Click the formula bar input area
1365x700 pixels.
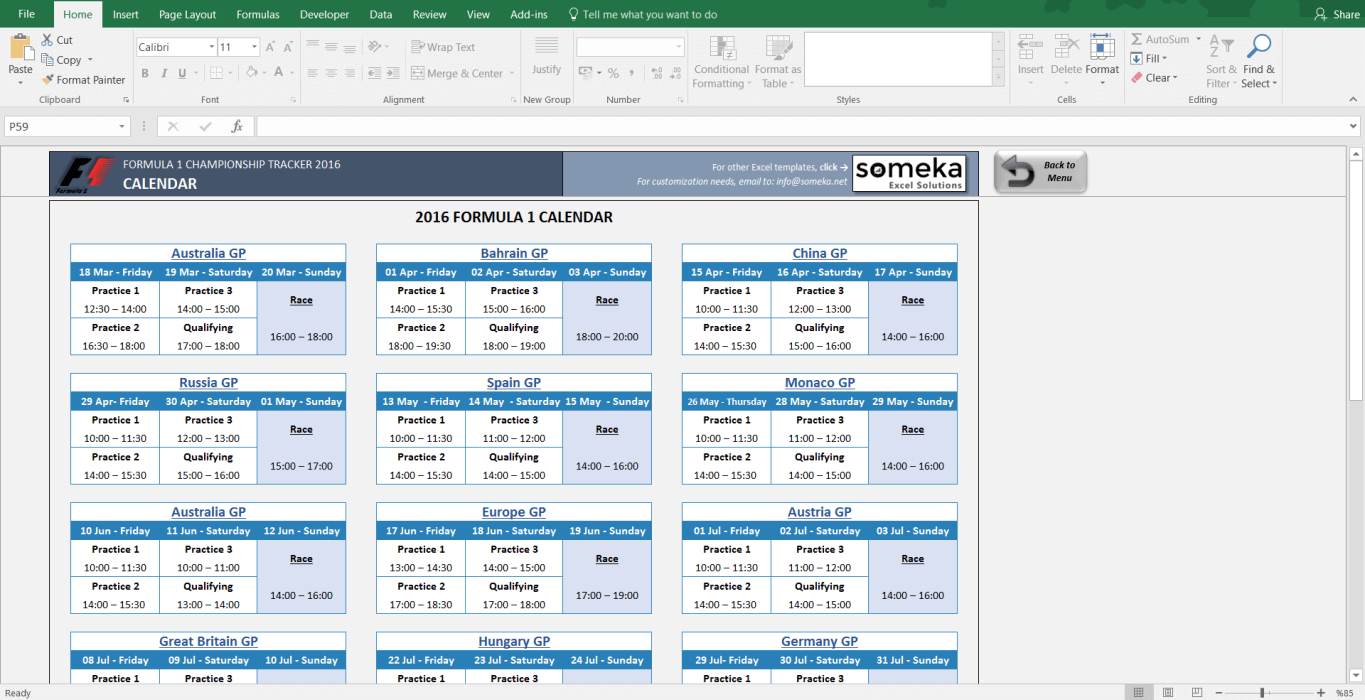point(800,127)
